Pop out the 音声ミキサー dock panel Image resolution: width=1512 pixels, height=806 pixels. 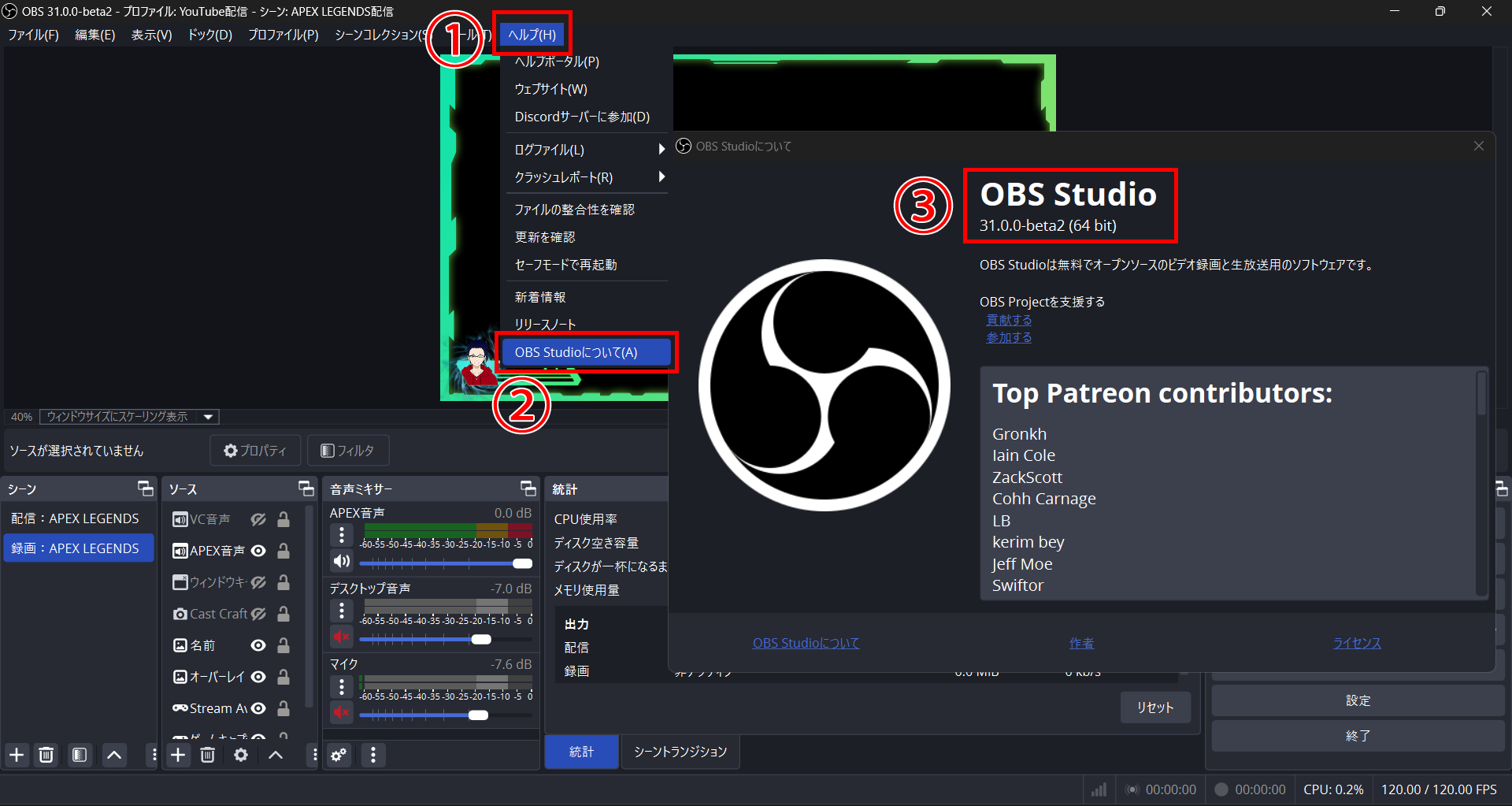tap(528, 488)
